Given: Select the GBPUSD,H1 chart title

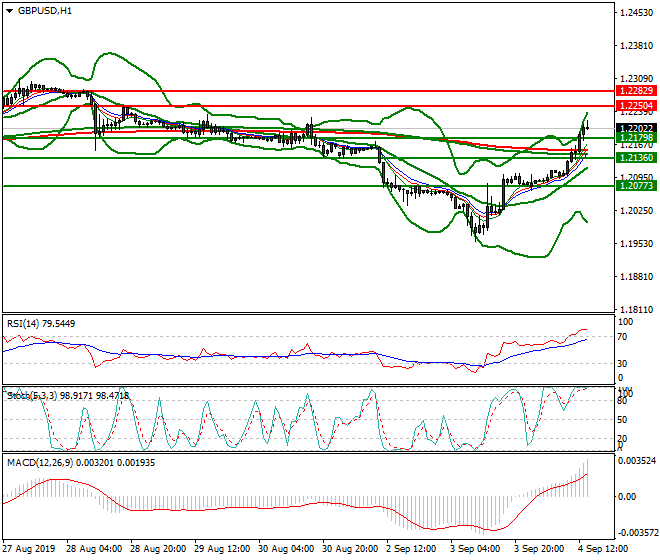Looking at the screenshot, I should (45, 11).
